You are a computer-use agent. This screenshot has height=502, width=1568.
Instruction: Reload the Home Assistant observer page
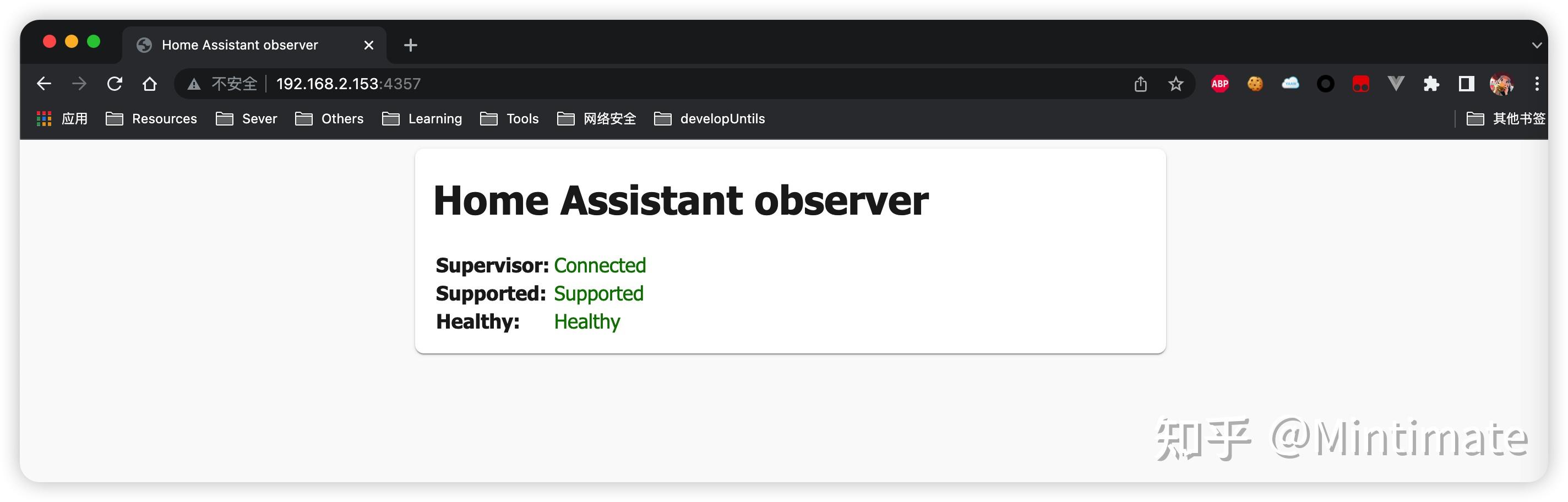[115, 83]
